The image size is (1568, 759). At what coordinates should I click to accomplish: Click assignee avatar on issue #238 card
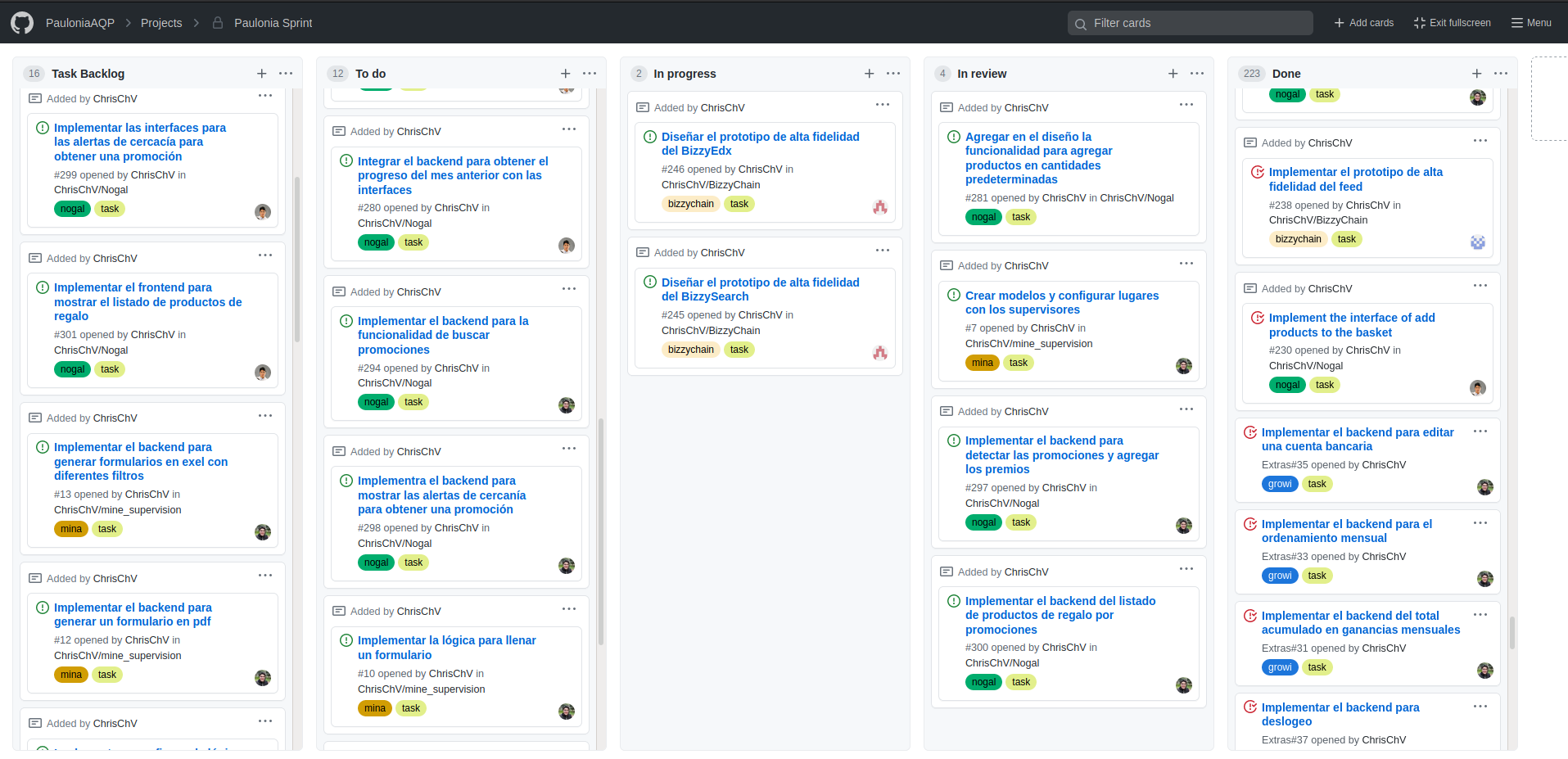pos(1478,242)
